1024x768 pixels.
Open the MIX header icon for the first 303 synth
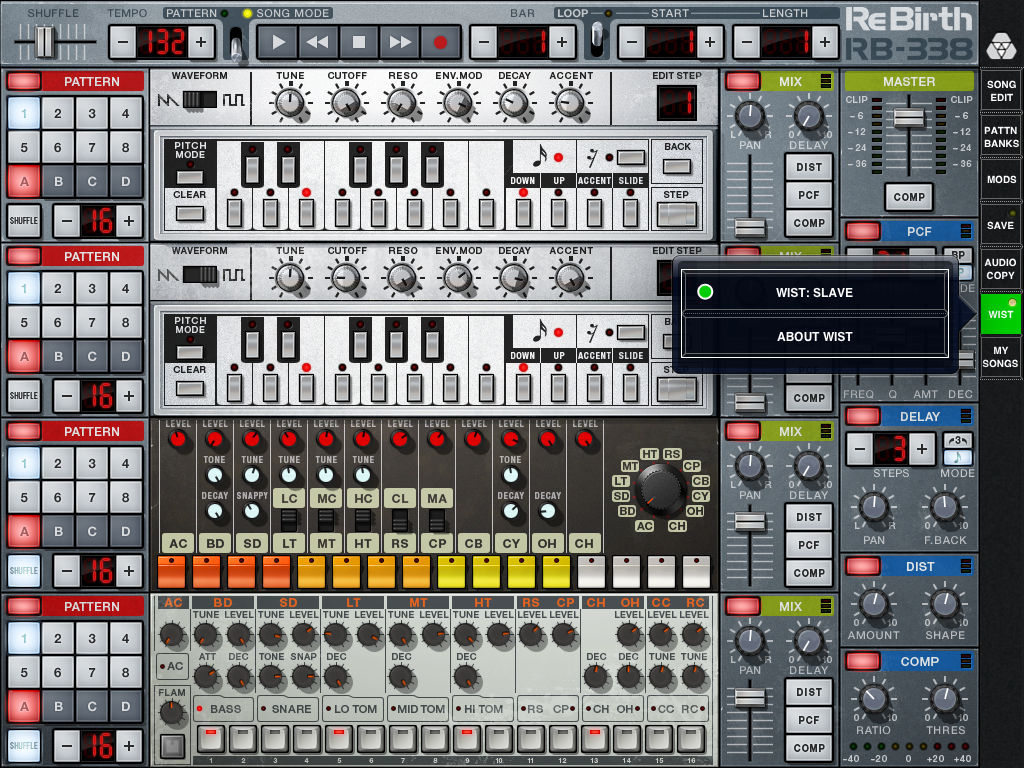coord(825,81)
